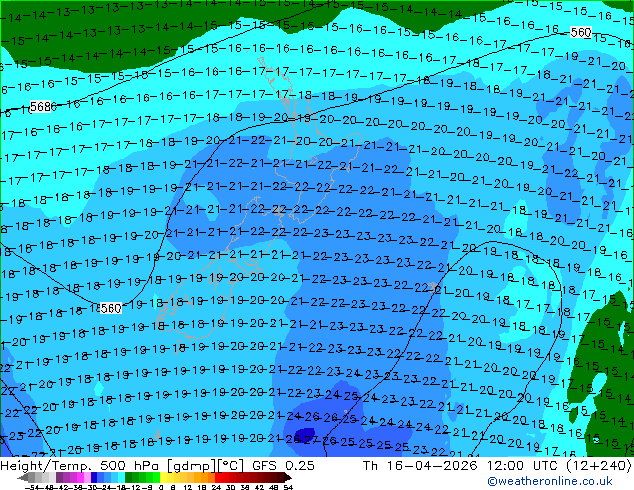Image resolution: width=634 pixels, height=490 pixels.
Task: Open the weatheronline.co.uk link
Action: (x=550, y=481)
